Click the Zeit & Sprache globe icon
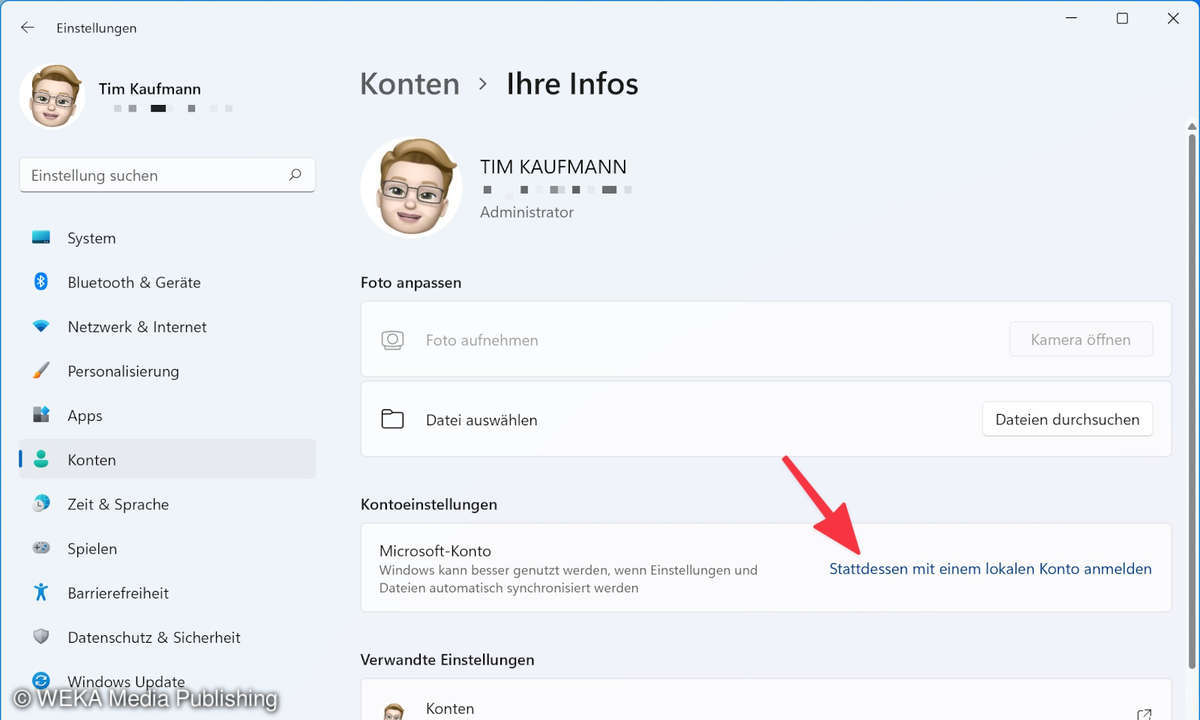The width and height of the screenshot is (1200, 720). [x=41, y=504]
